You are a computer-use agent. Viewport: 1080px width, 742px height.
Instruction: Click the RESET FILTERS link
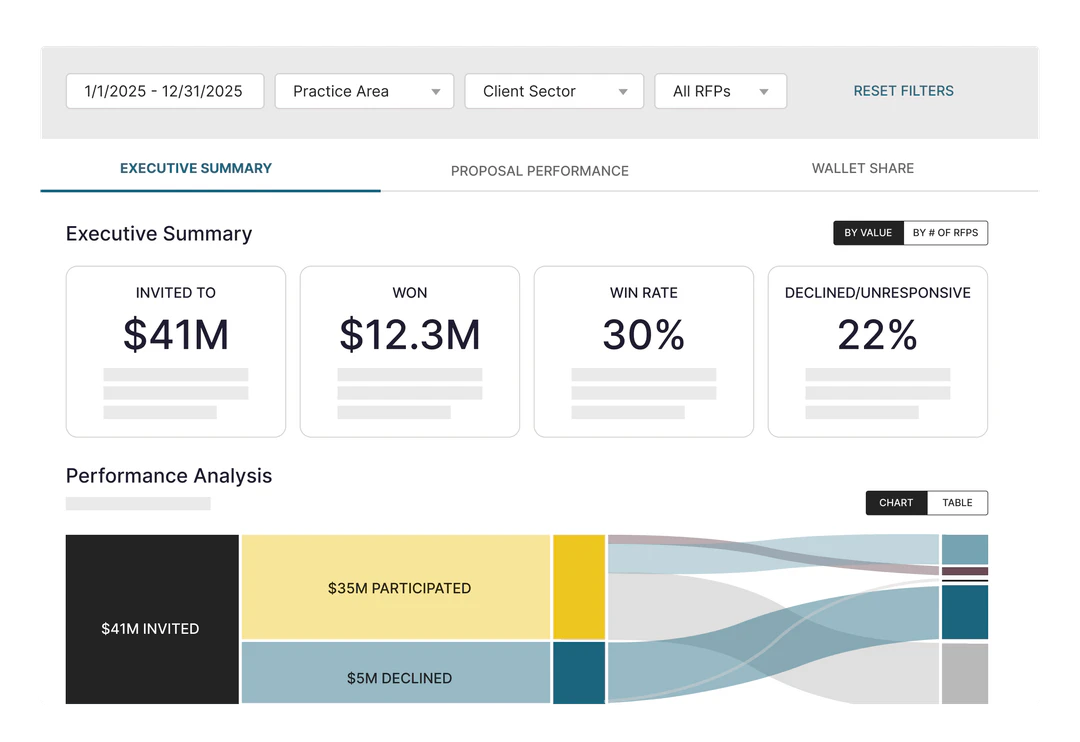[903, 91]
